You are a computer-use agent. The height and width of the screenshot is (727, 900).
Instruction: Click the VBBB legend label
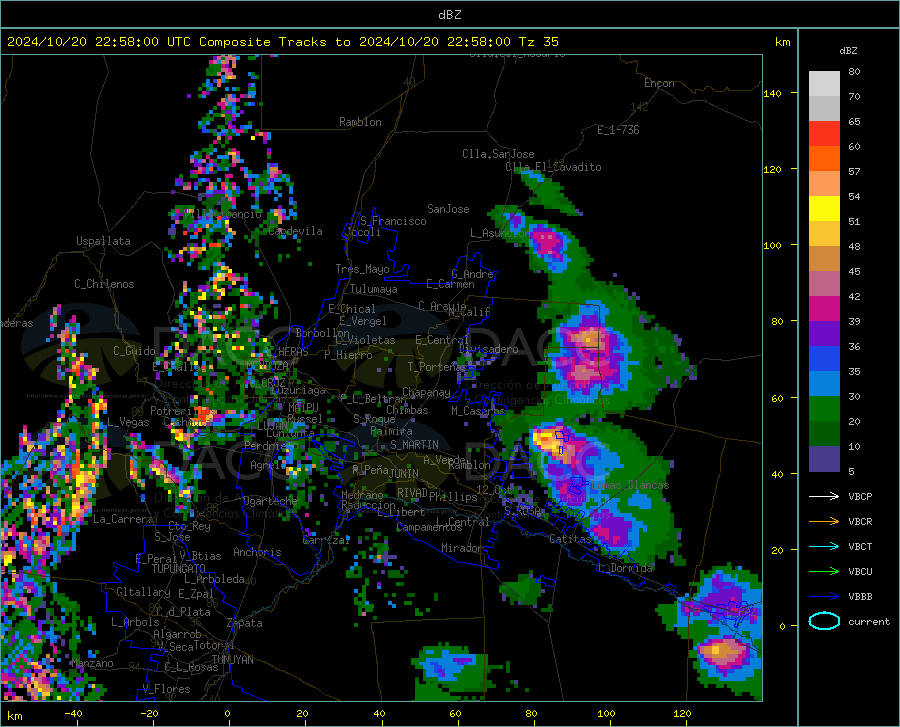[x=860, y=597]
